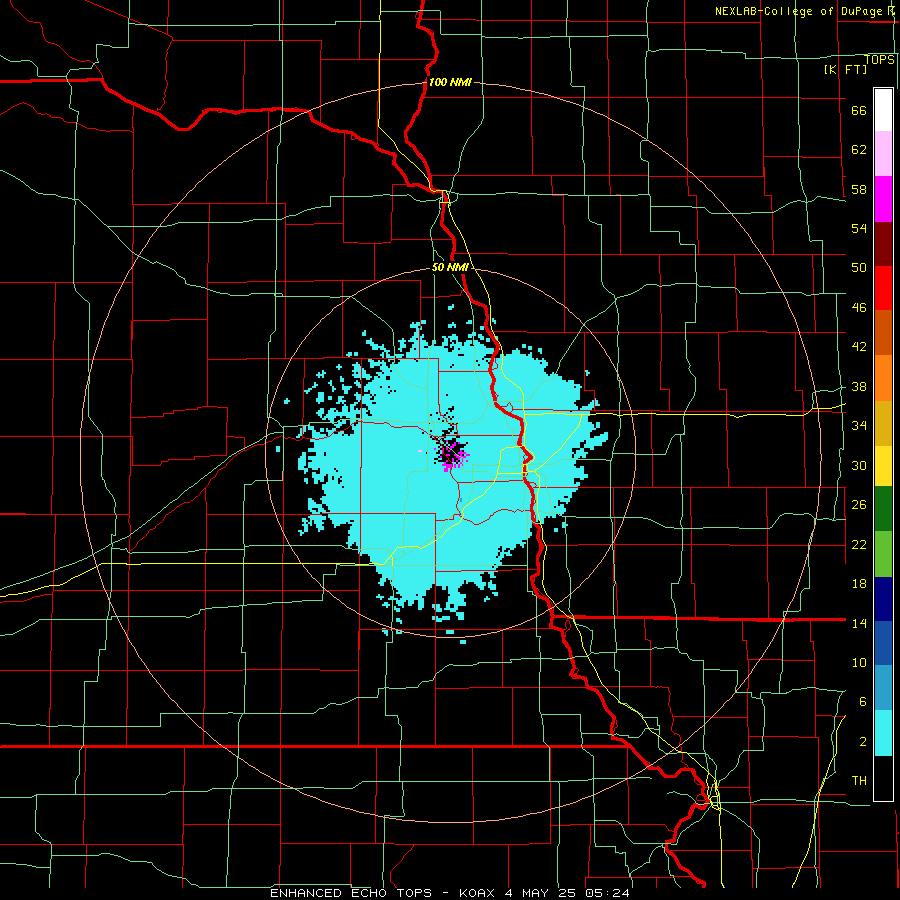The image size is (900, 900).
Task: Click the dark orange legend swatch
Action: (883, 333)
